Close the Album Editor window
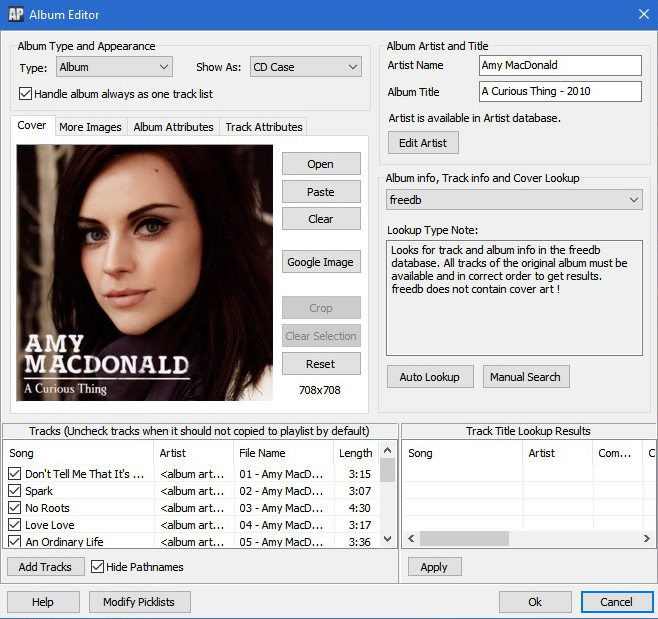This screenshot has height=619, width=658. tap(643, 14)
